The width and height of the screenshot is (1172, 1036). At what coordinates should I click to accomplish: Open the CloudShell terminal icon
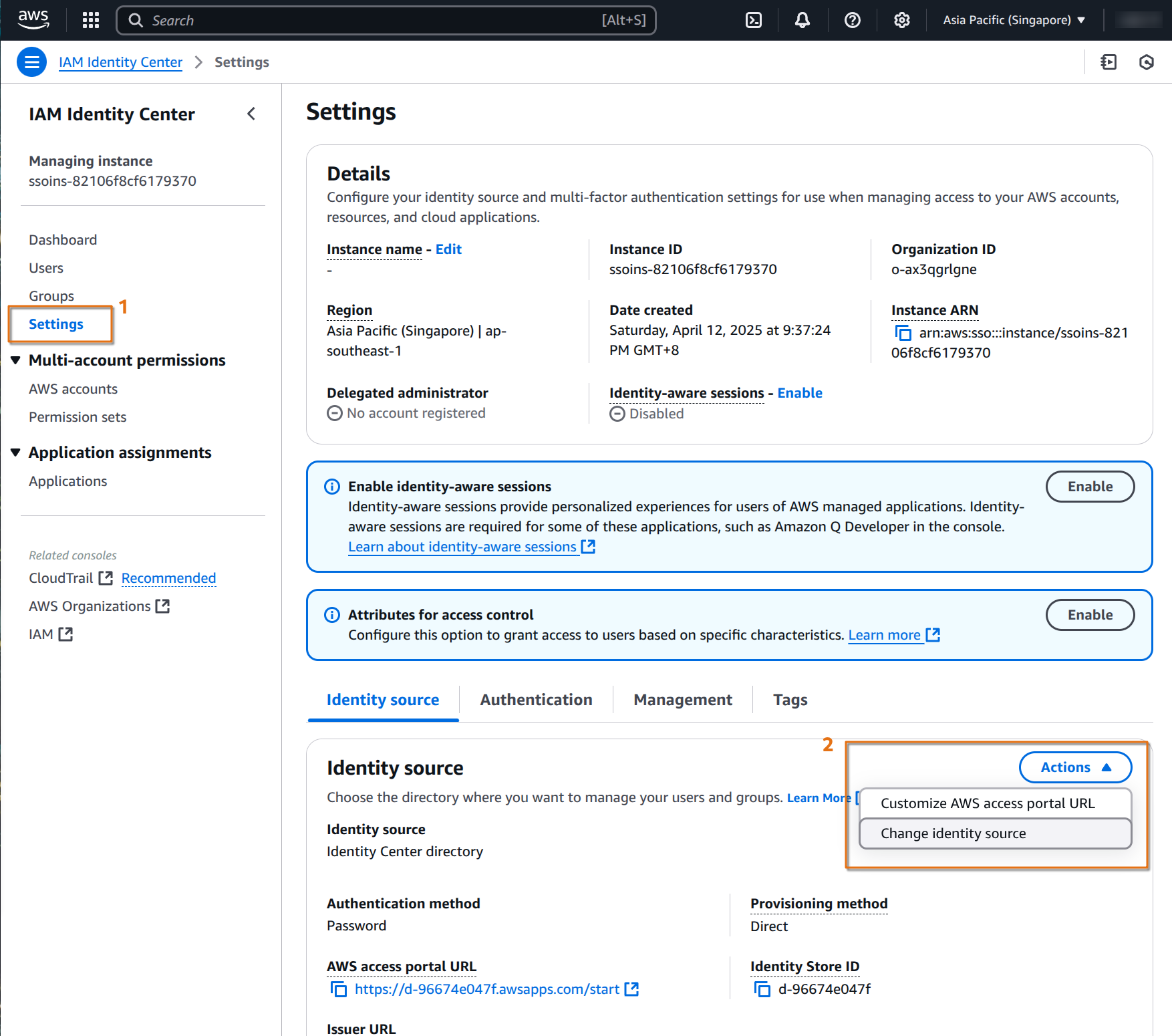tap(754, 20)
